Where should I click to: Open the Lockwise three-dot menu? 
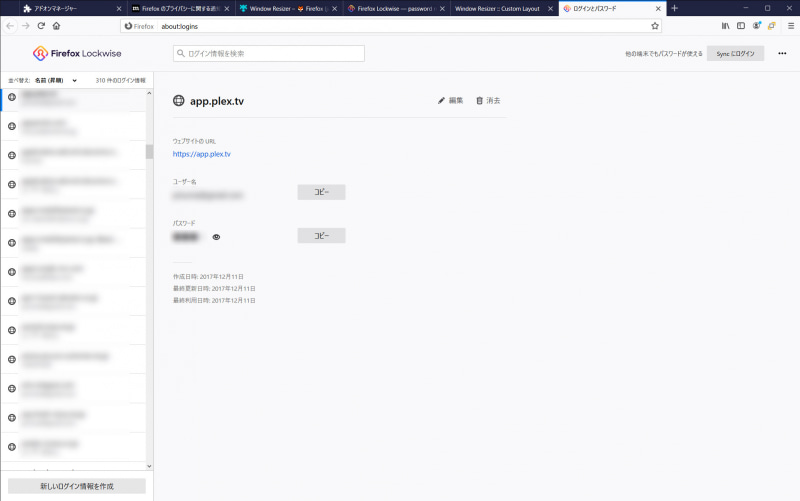point(782,53)
